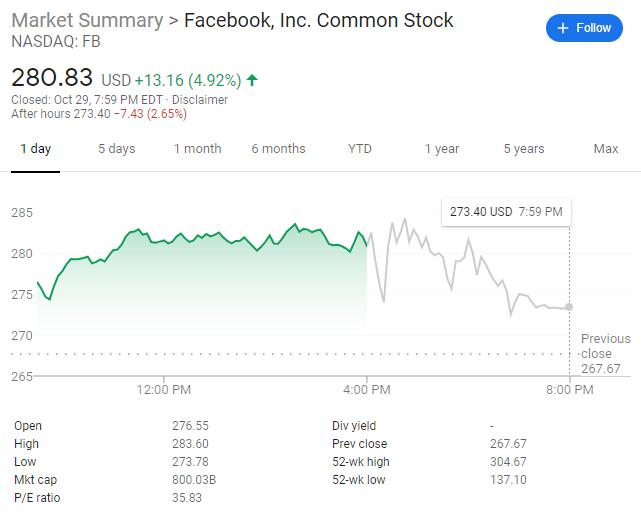Select the 1 day tab
Viewport: 641px width, 516px height.
[x=35, y=149]
